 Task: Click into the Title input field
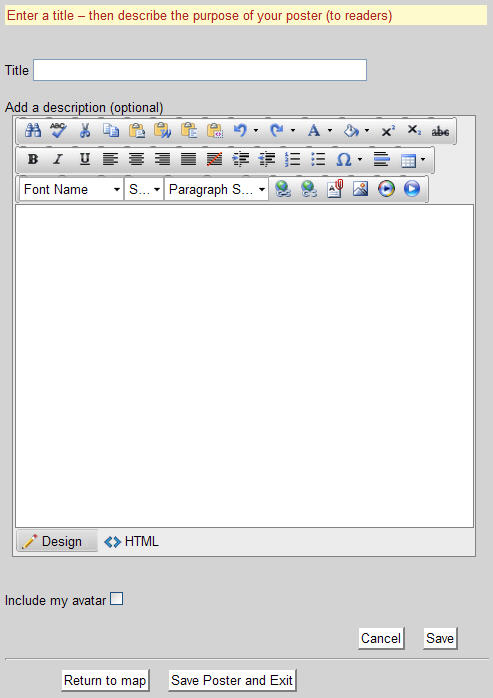pos(200,70)
